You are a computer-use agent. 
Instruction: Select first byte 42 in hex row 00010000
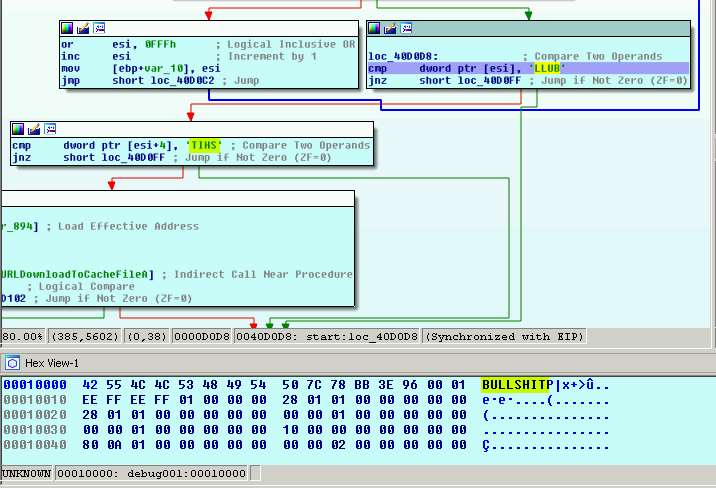[90, 385]
